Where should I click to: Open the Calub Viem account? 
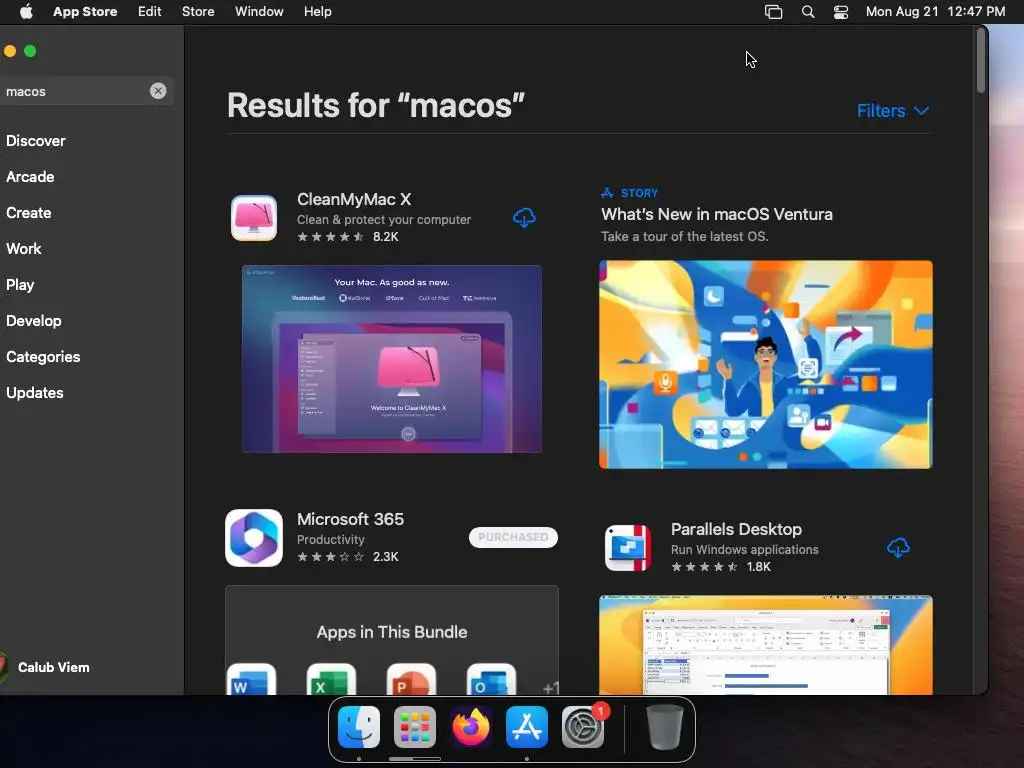click(x=54, y=667)
